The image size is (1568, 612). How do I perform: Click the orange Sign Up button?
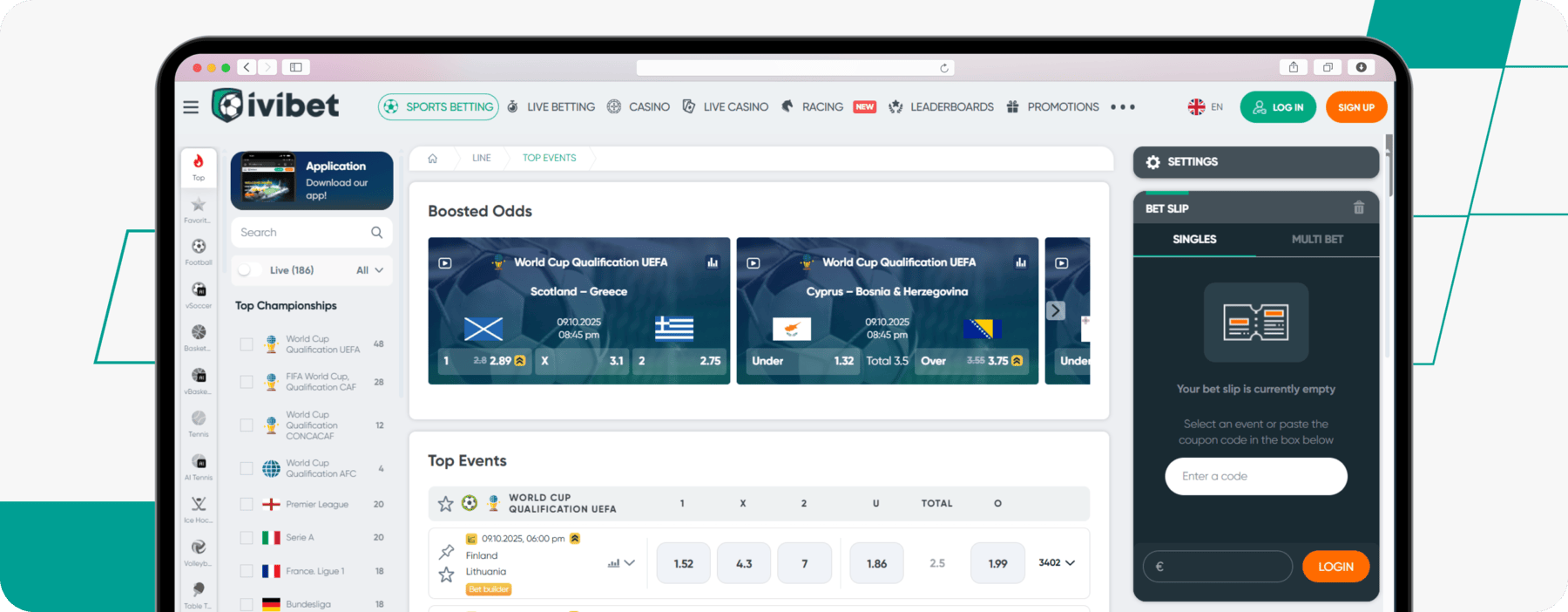(x=1356, y=107)
